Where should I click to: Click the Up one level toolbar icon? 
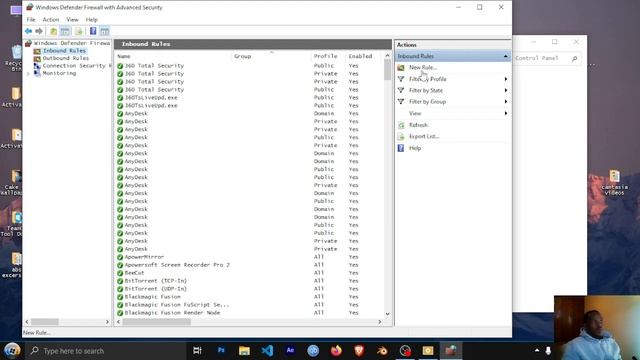[53, 31]
